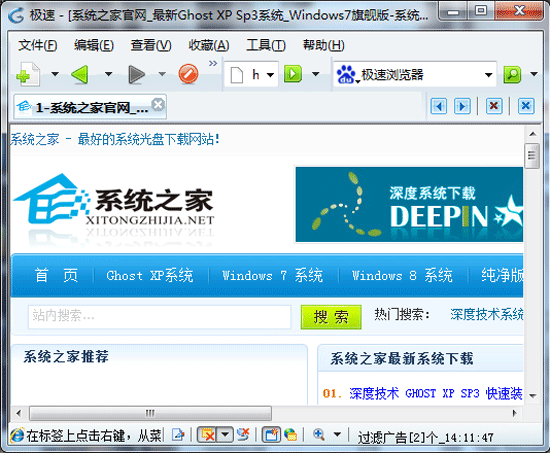This screenshot has height=453, width=550.
Task: Click the horizontal scroll left arrow
Action: (x=19, y=413)
